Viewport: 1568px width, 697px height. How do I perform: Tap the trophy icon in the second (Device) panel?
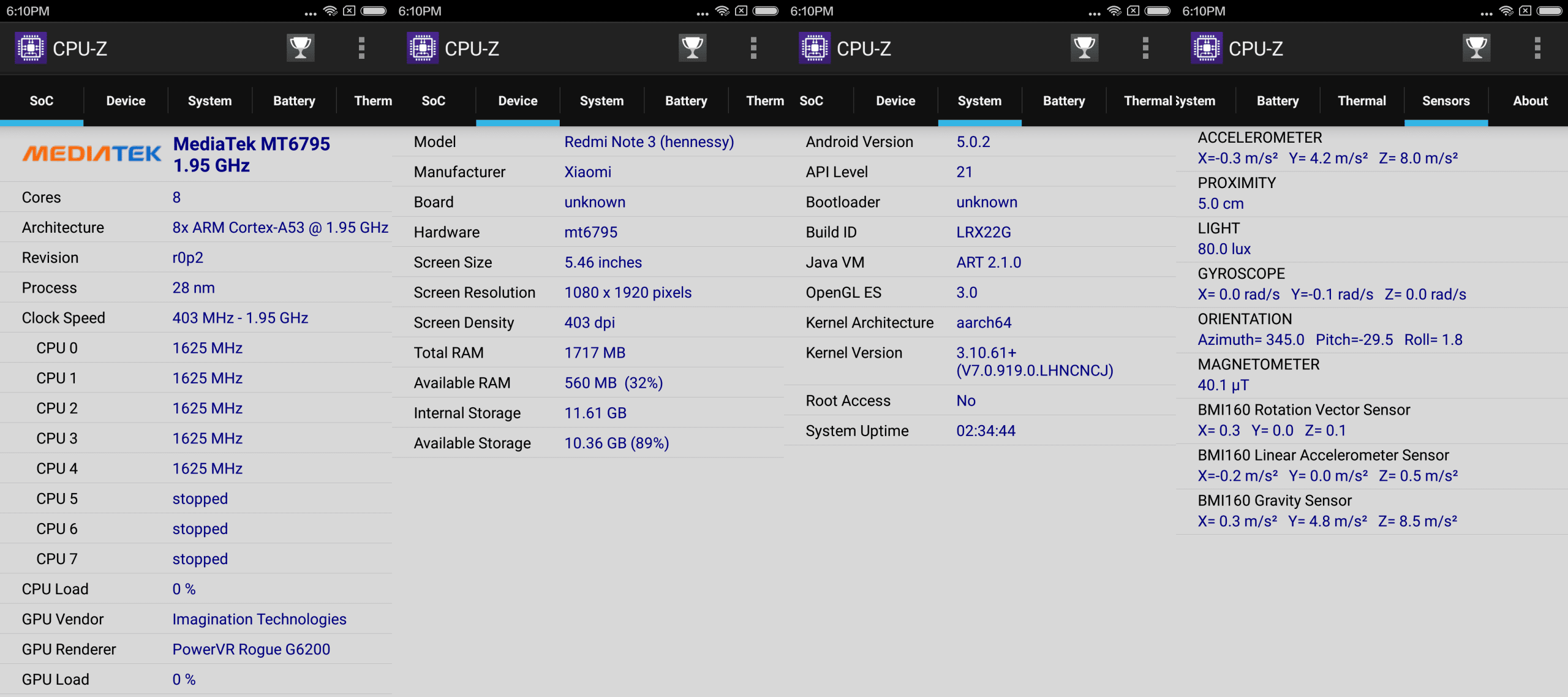pos(692,48)
